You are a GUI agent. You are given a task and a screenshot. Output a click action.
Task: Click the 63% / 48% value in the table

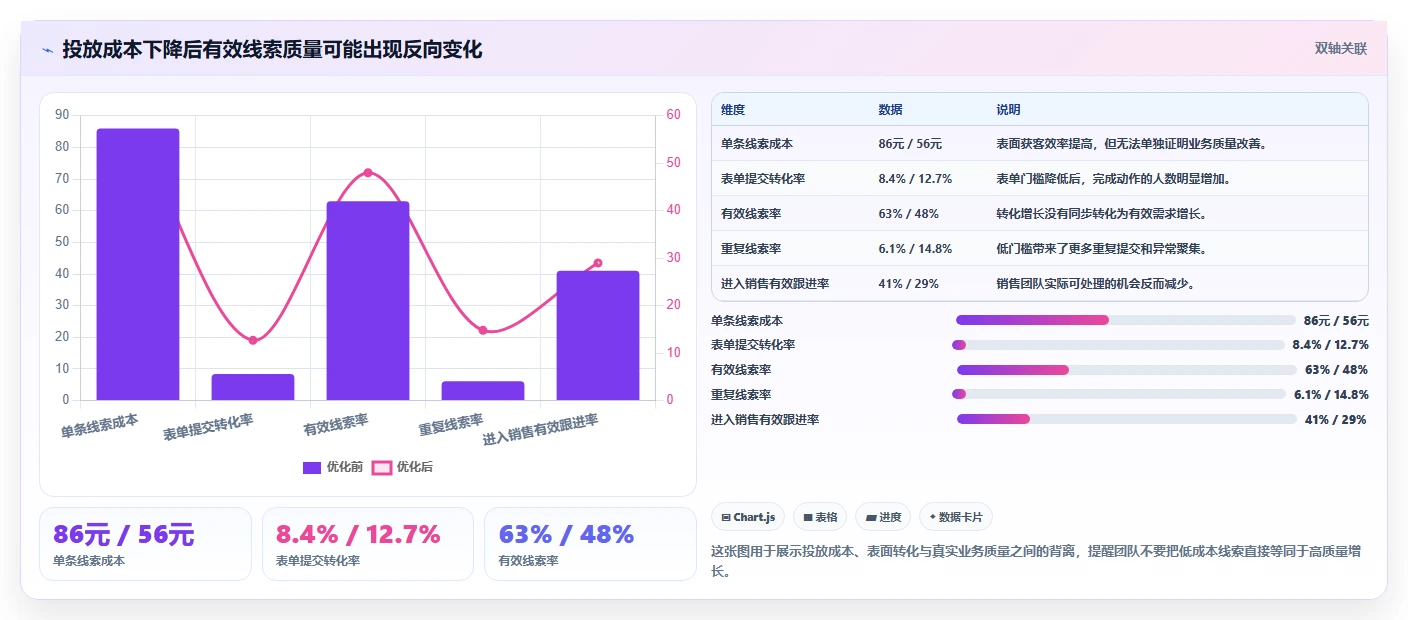(x=908, y=214)
